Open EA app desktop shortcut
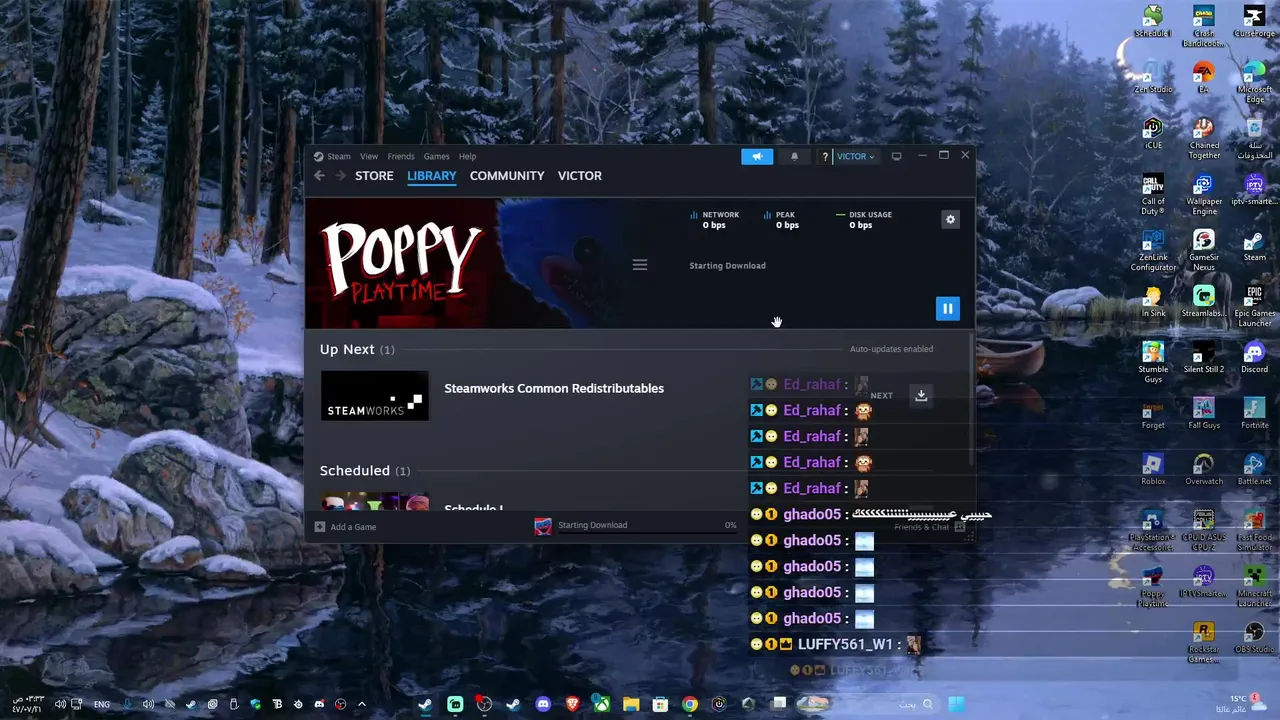Viewport: 1280px width, 720px height. coord(1204,77)
